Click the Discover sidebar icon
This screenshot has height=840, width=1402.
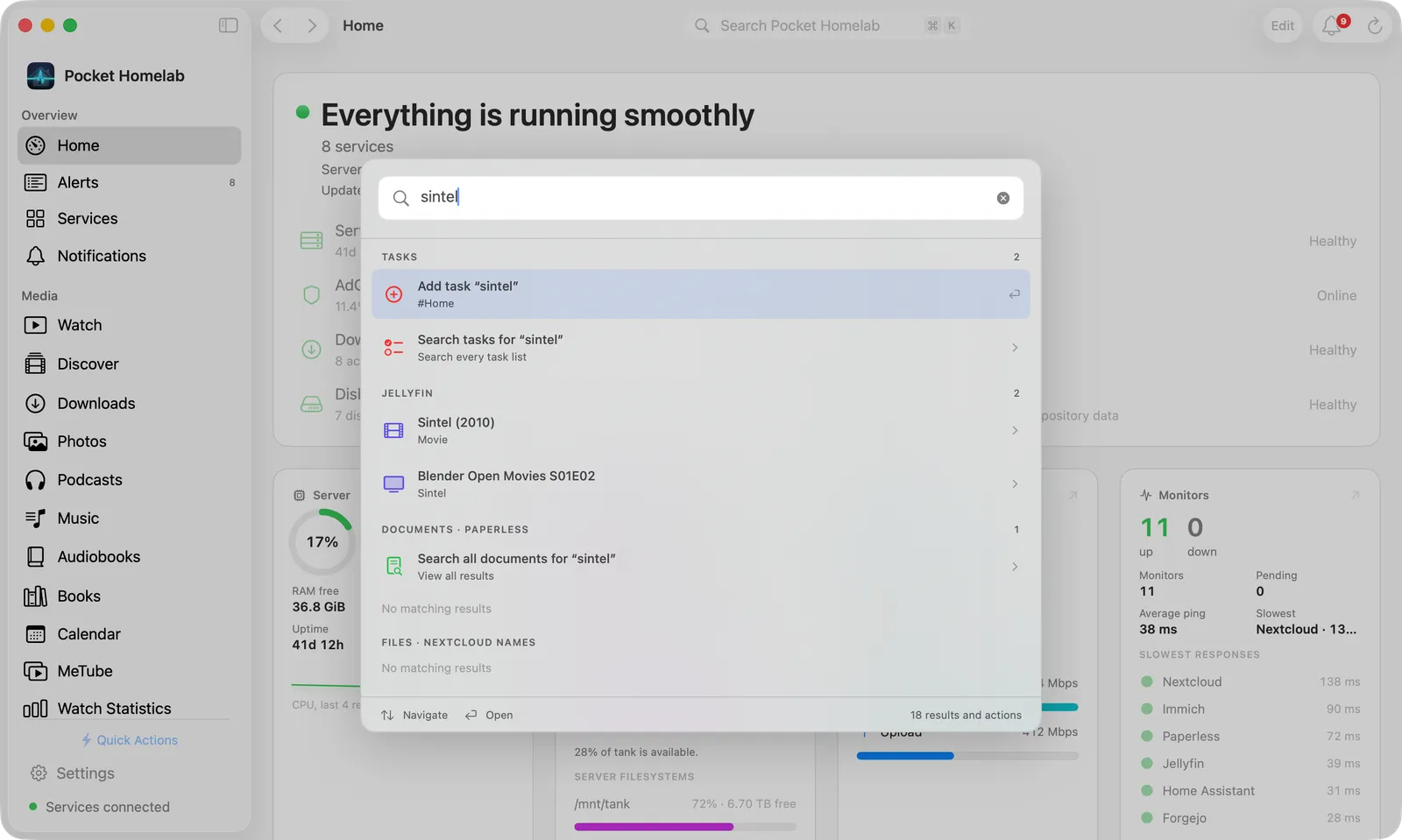pos(35,364)
